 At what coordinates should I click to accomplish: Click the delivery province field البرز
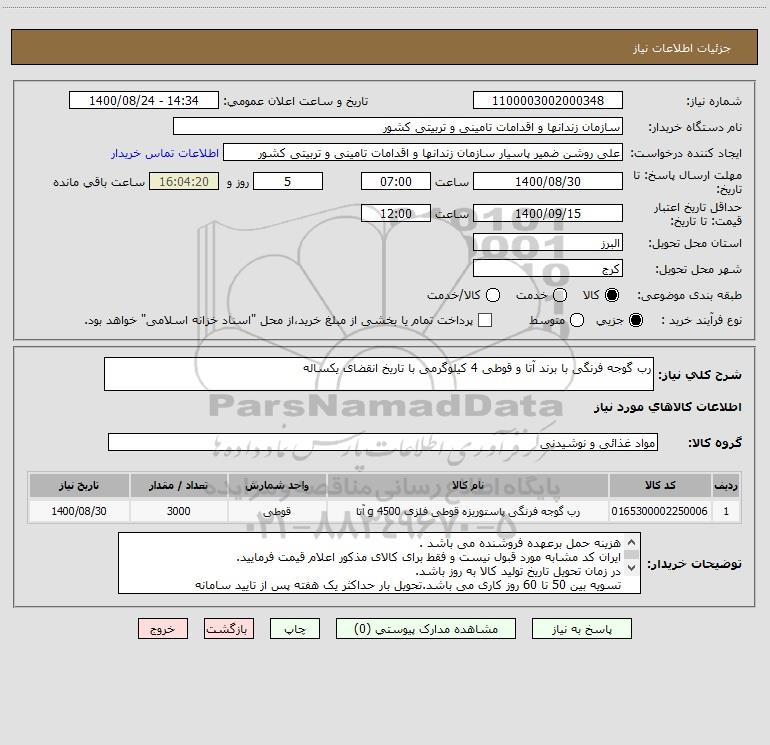point(548,243)
